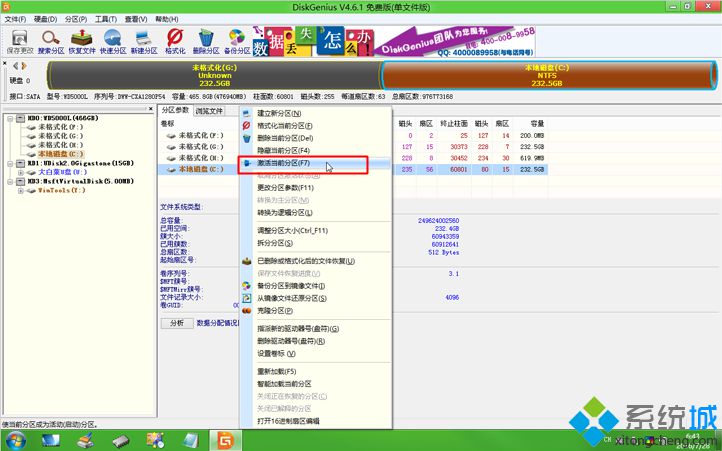Choose 已删除或格式化后的文件恢复(U) menu entry
The width and height of the screenshot is (722, 451).
(x=315, y=261)
